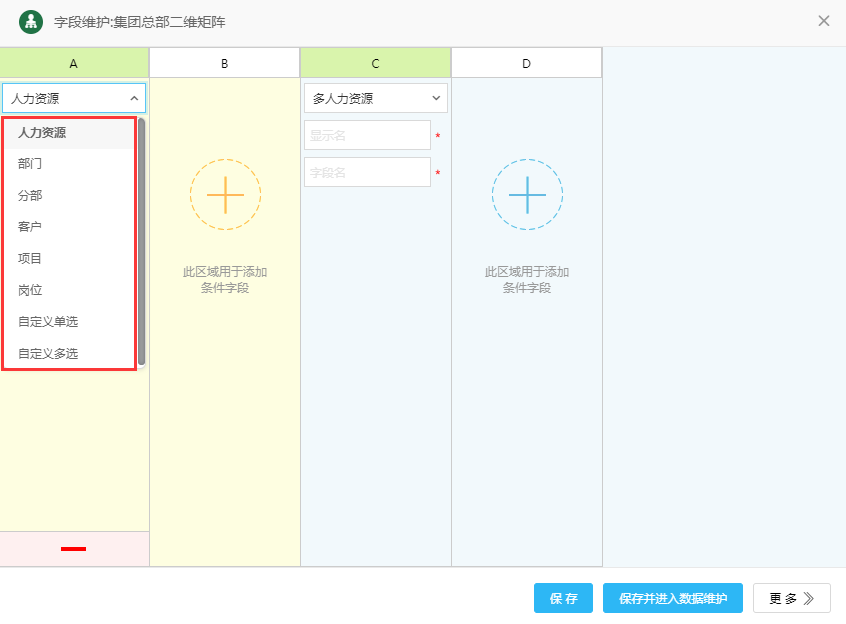846x624 pixels.
Task: Choose 项目 in the field type list
Action: 30,258
